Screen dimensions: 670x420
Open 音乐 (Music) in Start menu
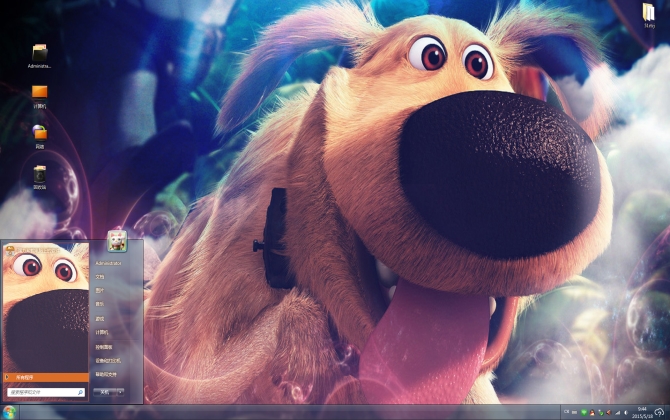coord(100,304)
